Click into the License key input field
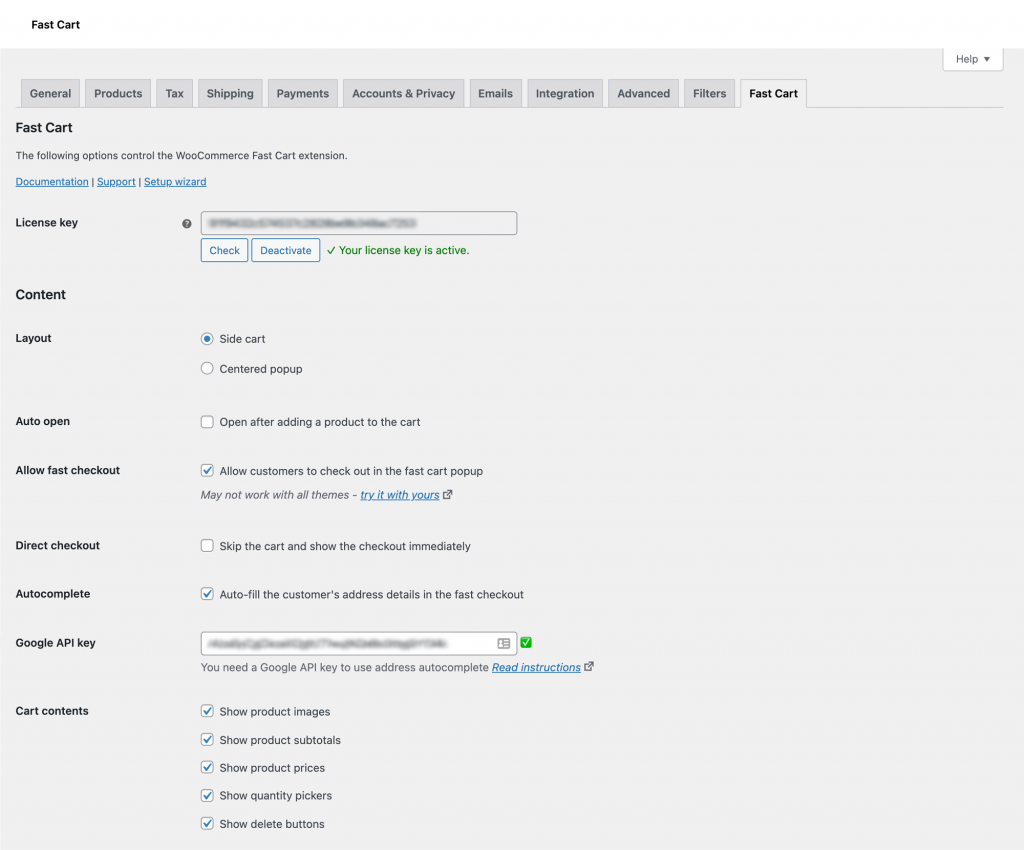This screenshot has height=850, width=1024. click(358, 223)
